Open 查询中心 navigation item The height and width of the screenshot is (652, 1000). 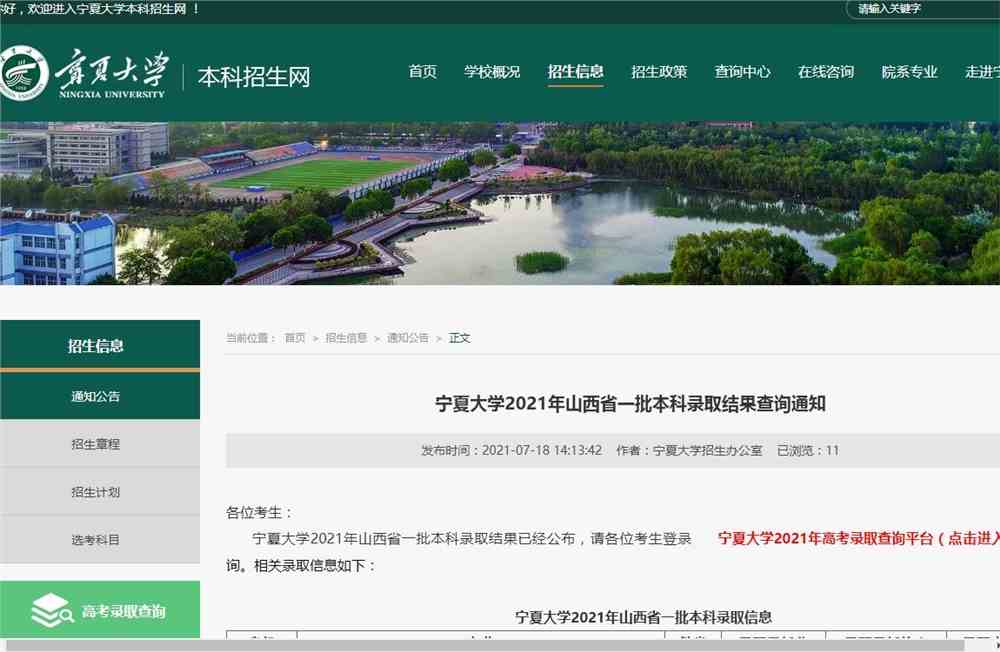742,71
